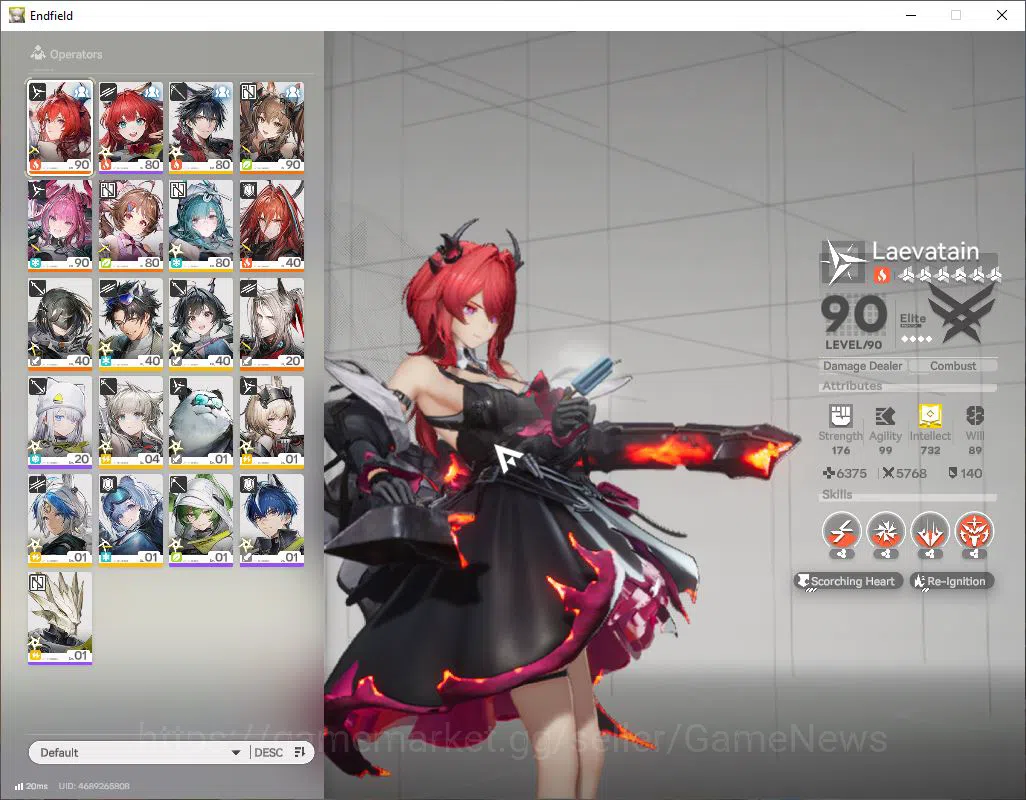Open the triple downward blades skill icon
This screenshot has height=800, width=1026.
[x=930, y=530]
